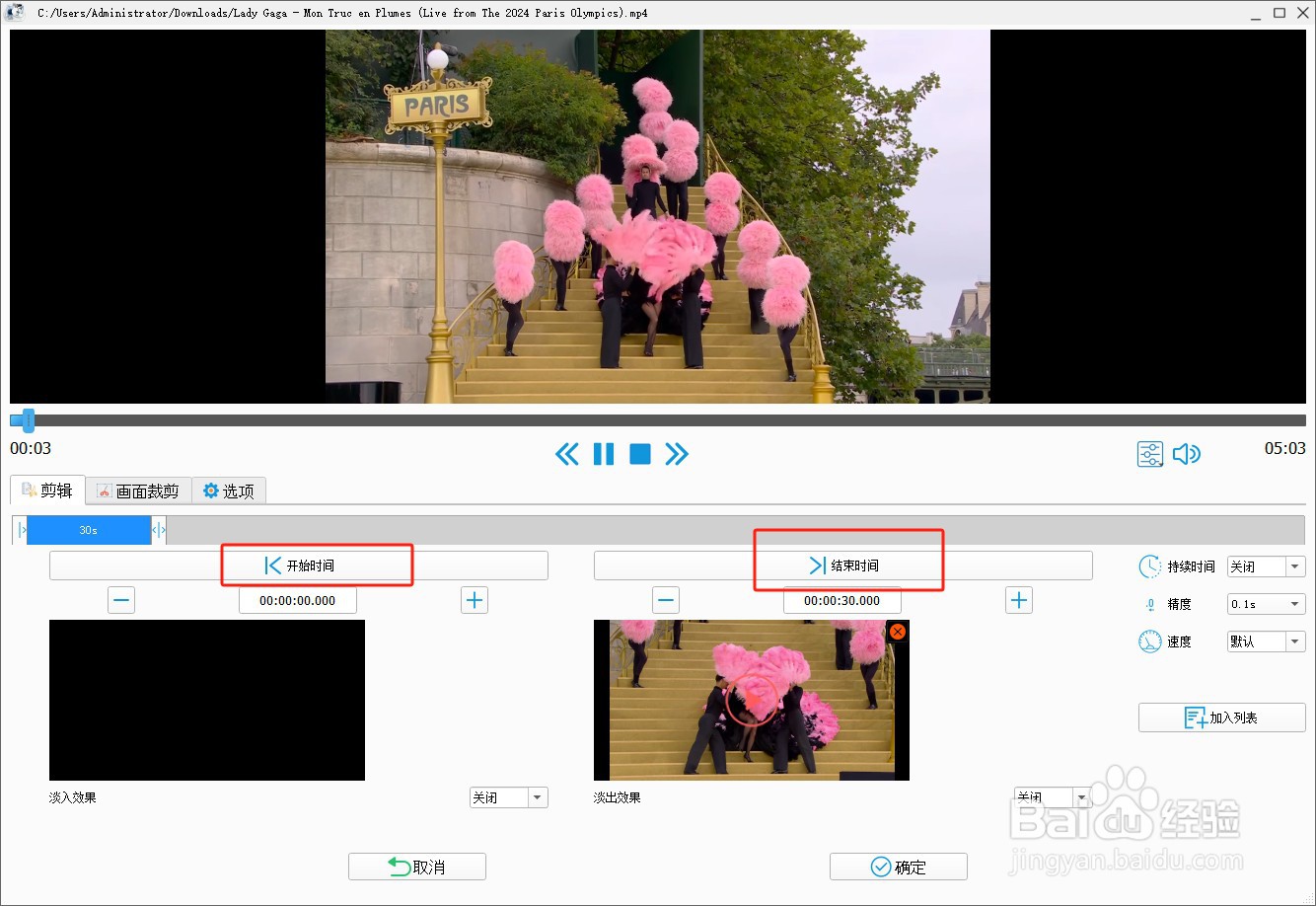1316x906 pixels.
Task: Rewind the video with the double-left arrow
Action: 567,454
